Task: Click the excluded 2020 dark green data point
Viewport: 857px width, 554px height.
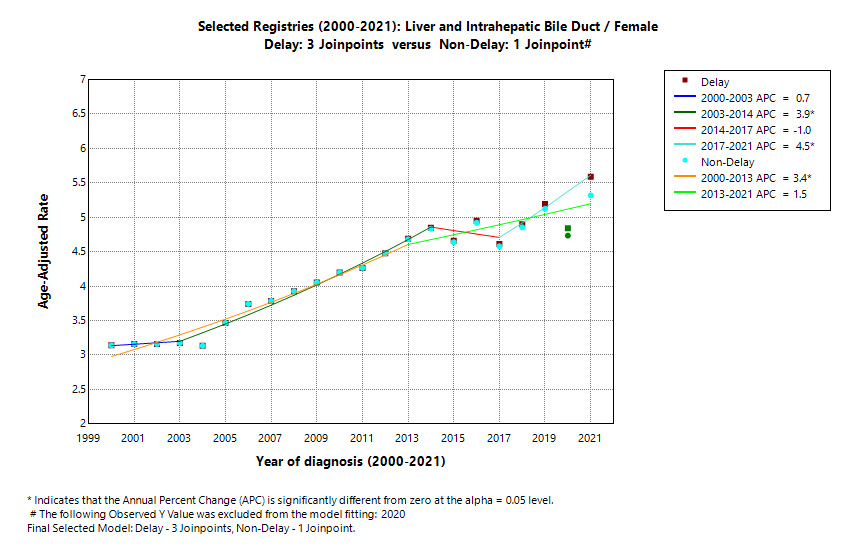Action: (x=568, y=229)
